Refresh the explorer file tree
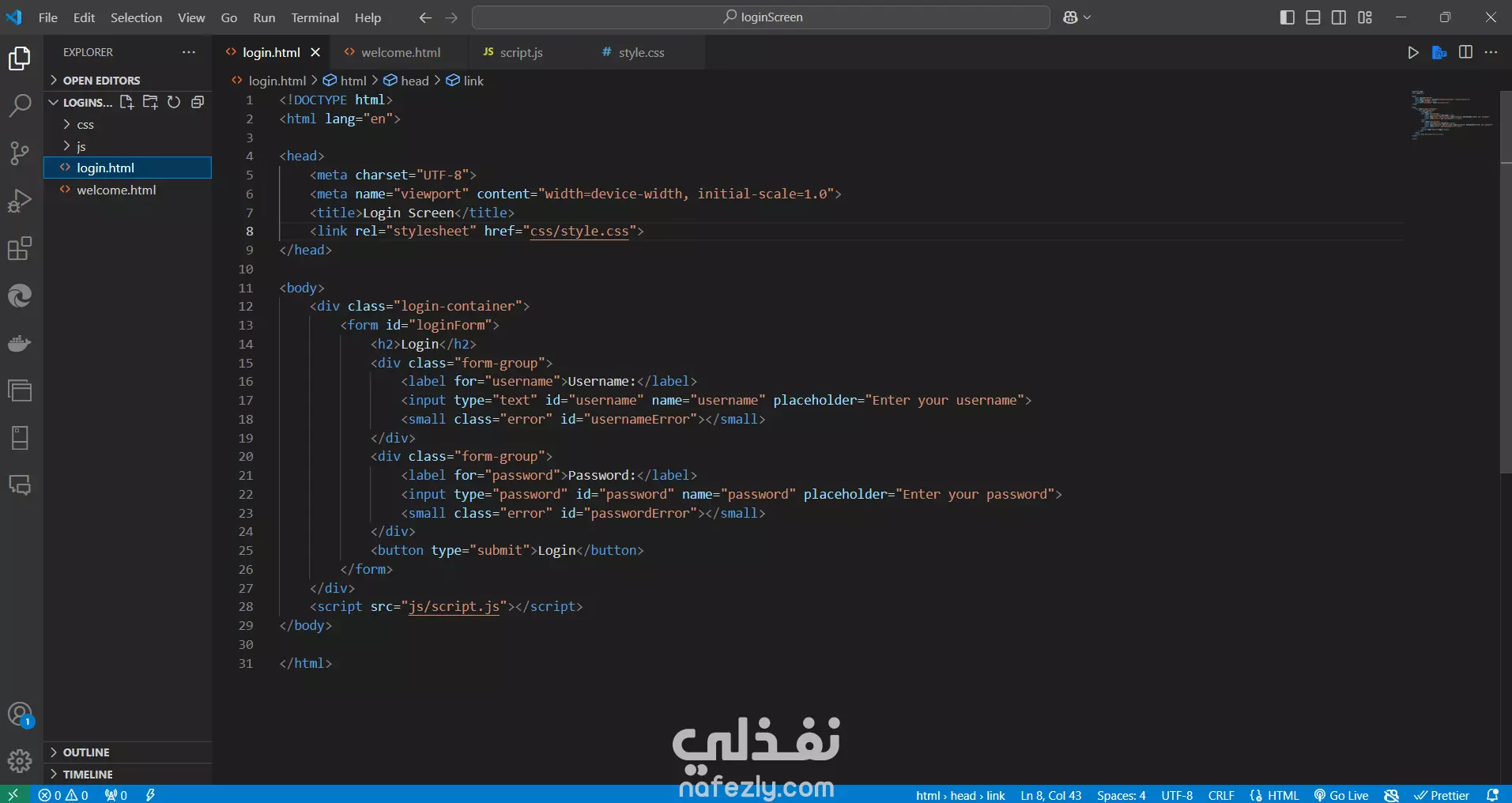This screenshot has width=1512, height=803. click(x=174, y=102)
